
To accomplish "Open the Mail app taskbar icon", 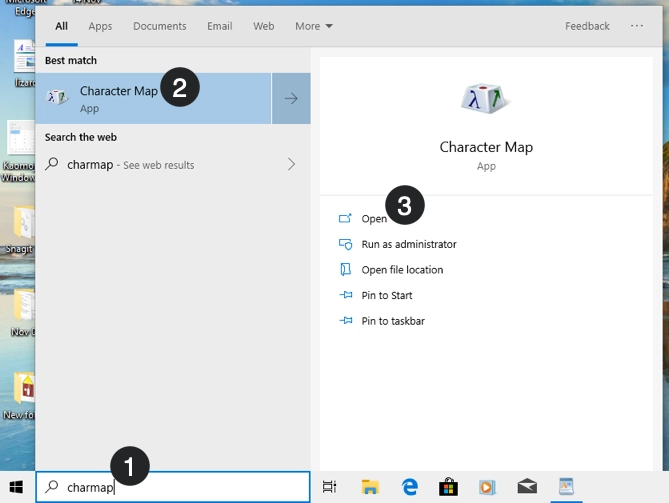I will tap(527, 487).
